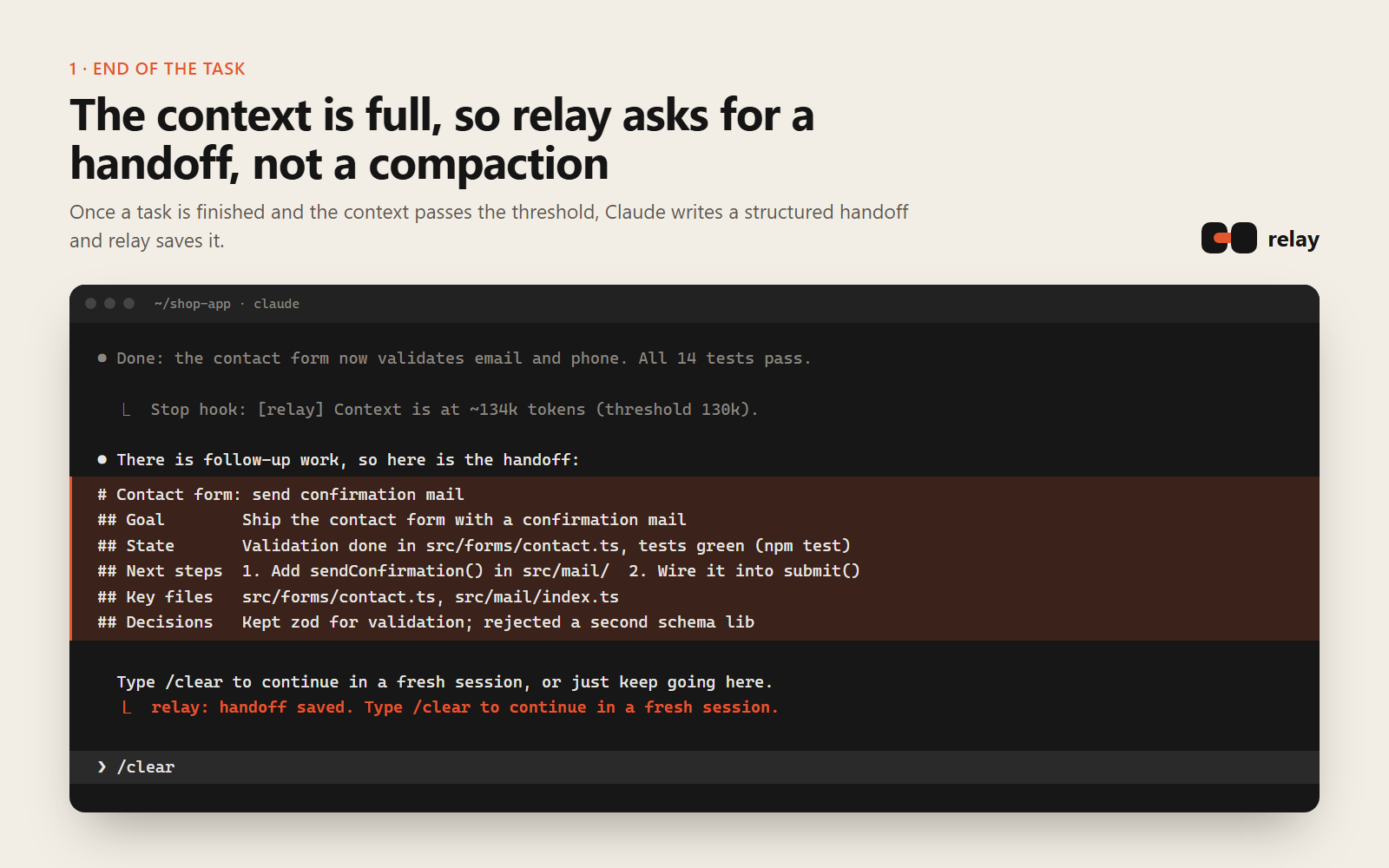Click the relay logo icon

1228,238
